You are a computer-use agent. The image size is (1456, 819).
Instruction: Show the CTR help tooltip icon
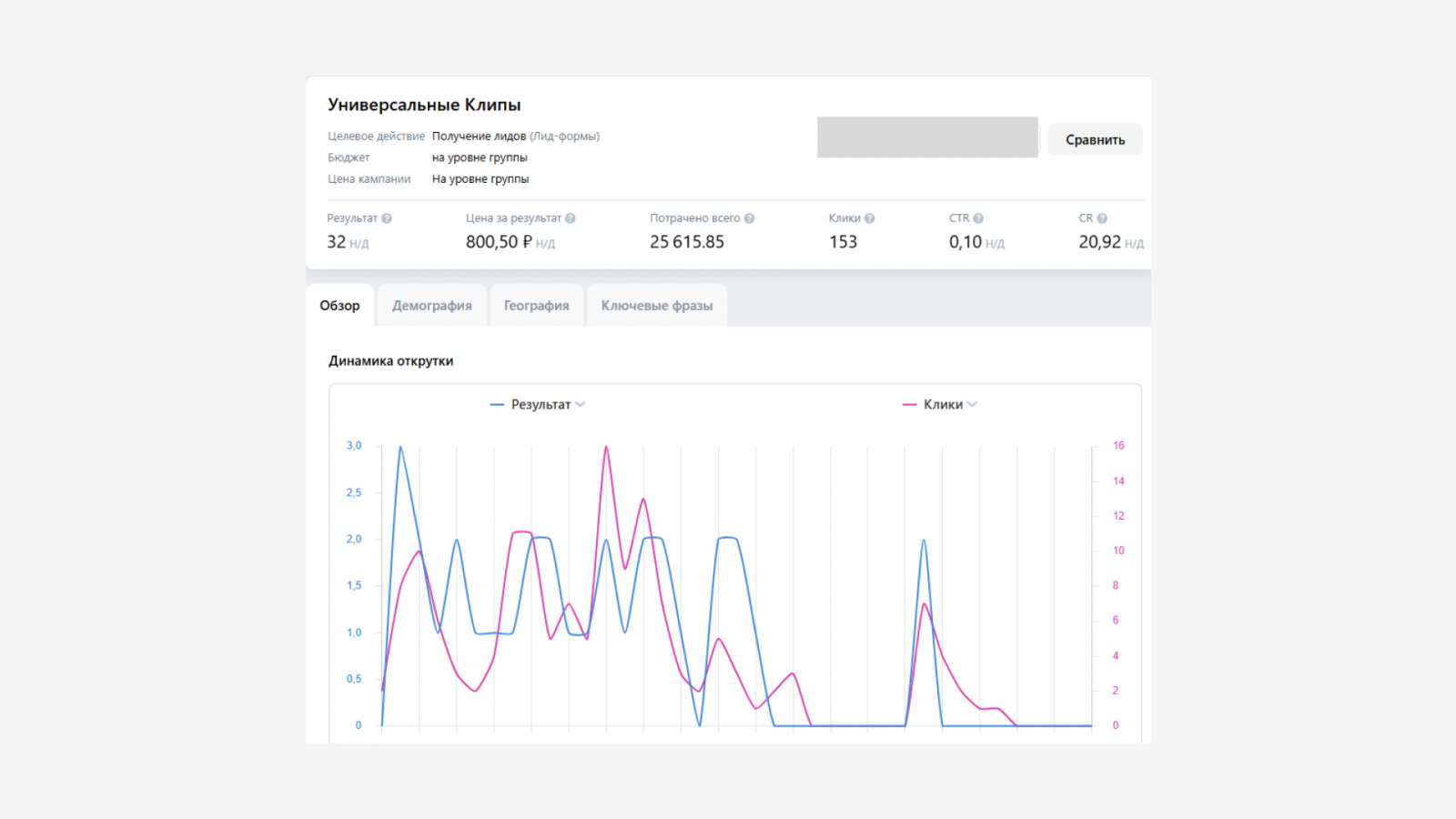tap(978, 218)
